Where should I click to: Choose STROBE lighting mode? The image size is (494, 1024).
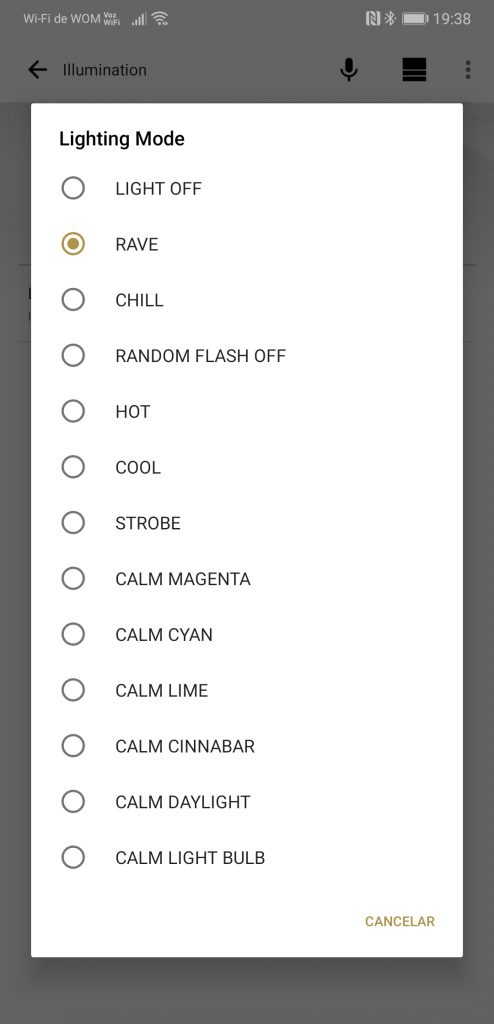tap(247, 523)
